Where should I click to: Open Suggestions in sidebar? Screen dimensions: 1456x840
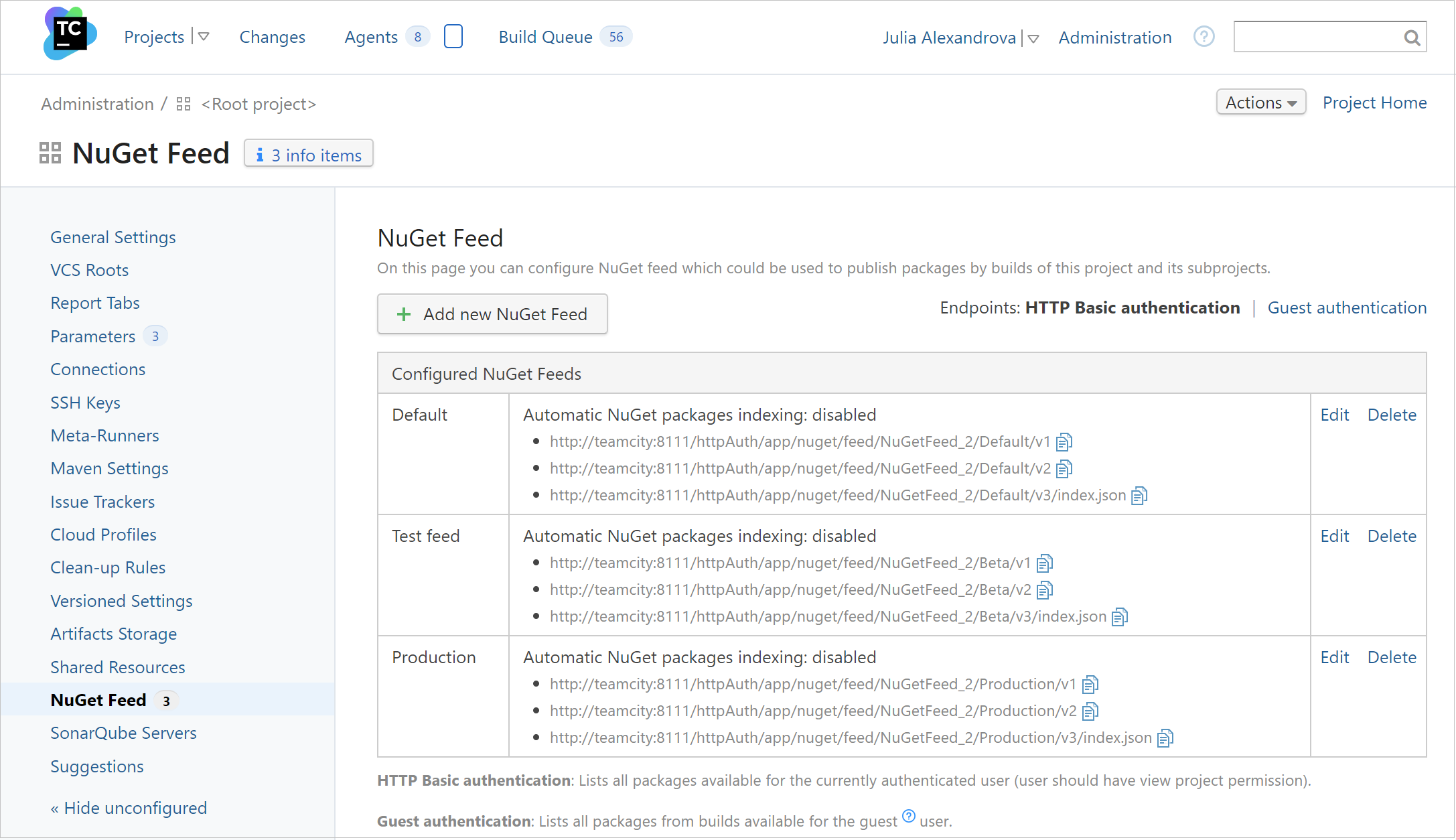click(x=97, y=766)
